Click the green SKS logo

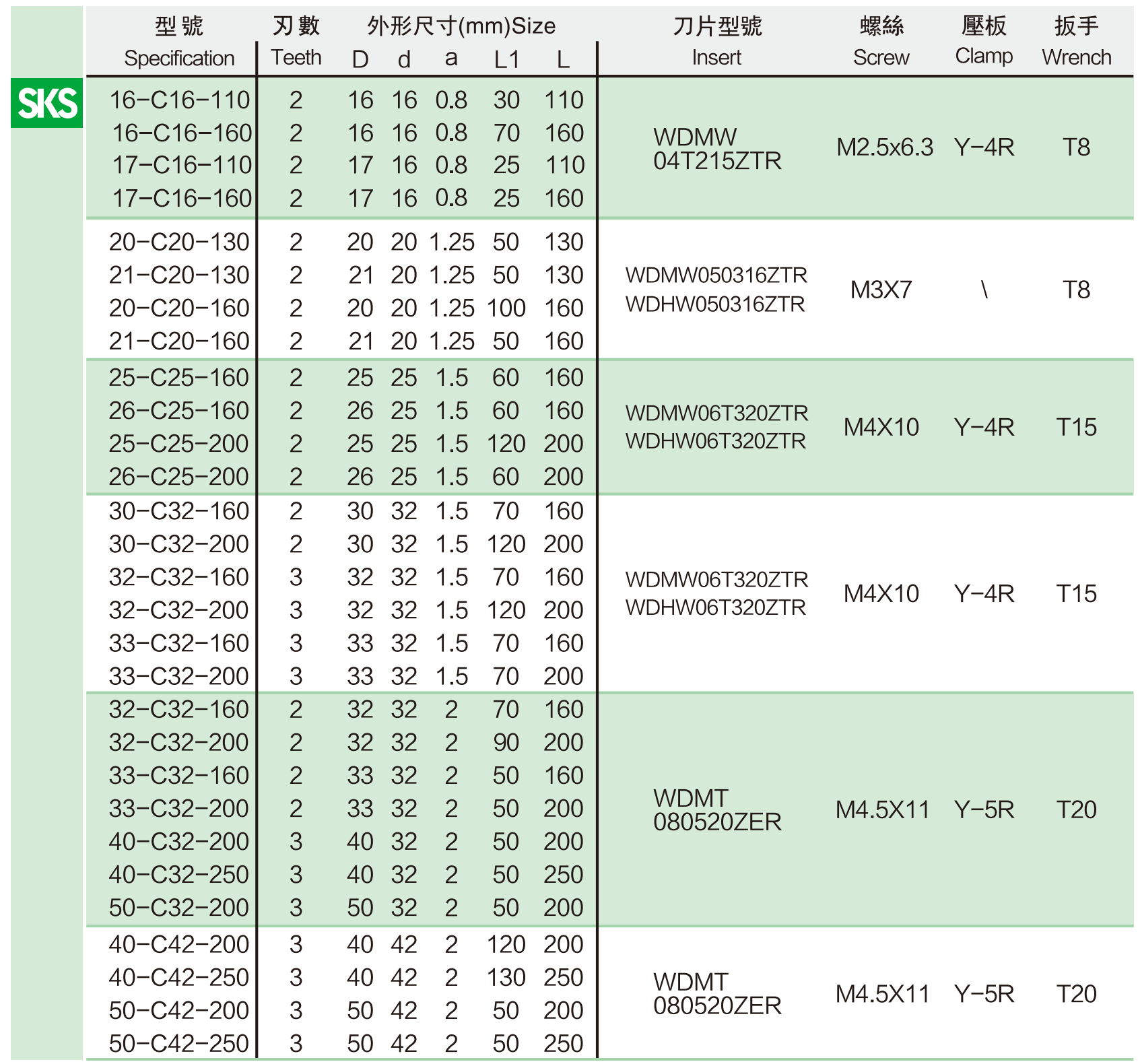pos(46,103)
